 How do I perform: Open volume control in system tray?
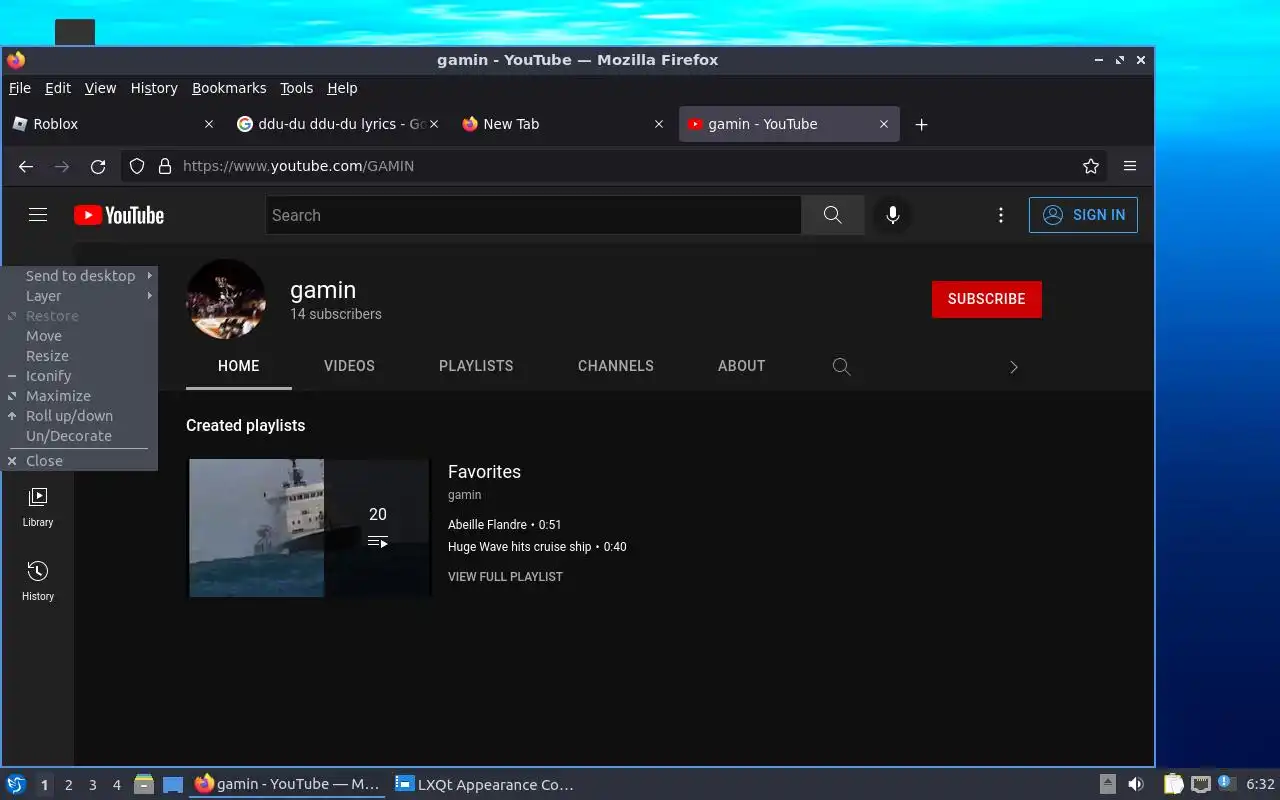[1136, 784]
